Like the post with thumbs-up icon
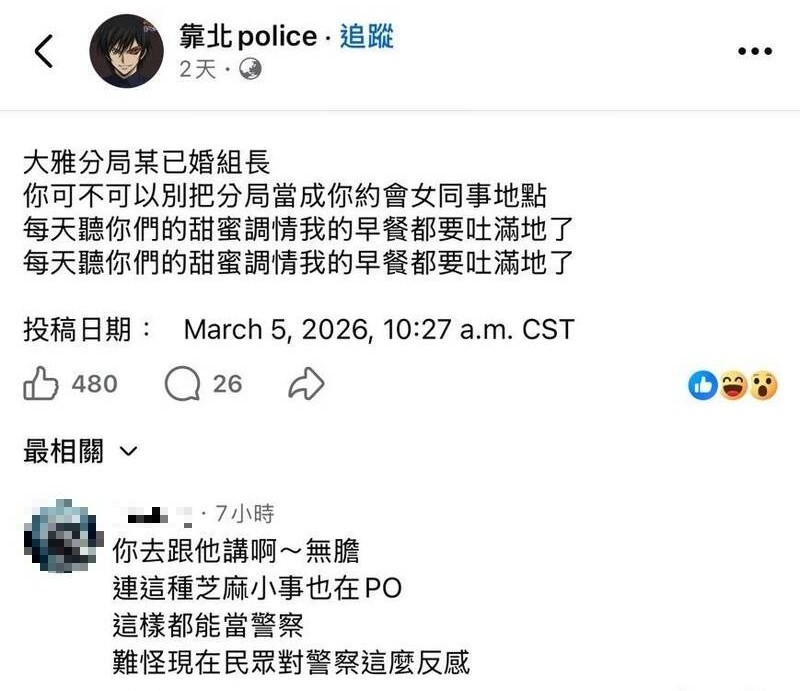This screenshot has width=800, height=691. [x=41, y=384]
